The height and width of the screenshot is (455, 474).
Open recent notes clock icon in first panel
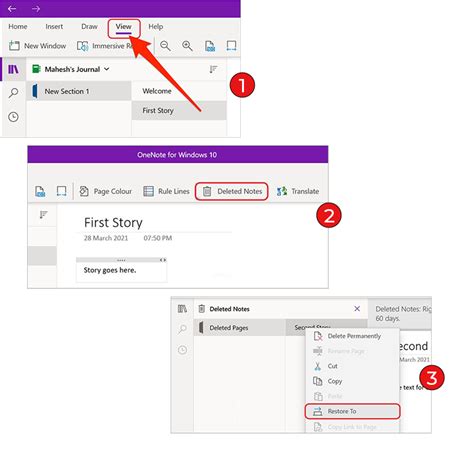tap(13, 117)
